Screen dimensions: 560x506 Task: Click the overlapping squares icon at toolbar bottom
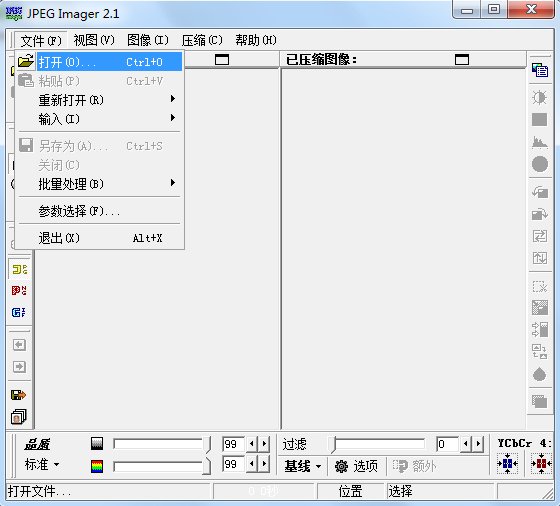click(x=540, y=402)
